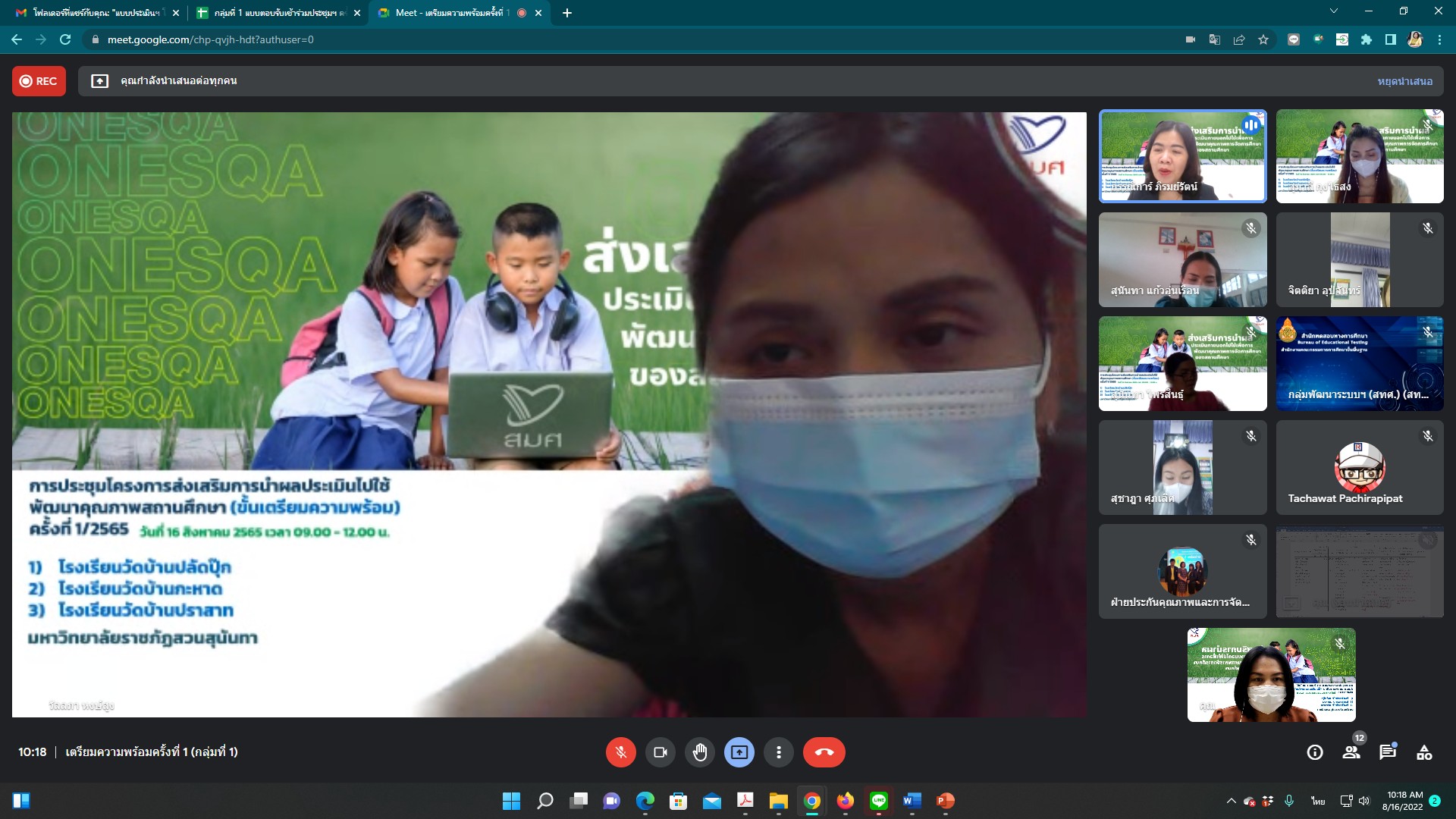
Task: Open more options three-dot menu
Action: tap(778, 752)
